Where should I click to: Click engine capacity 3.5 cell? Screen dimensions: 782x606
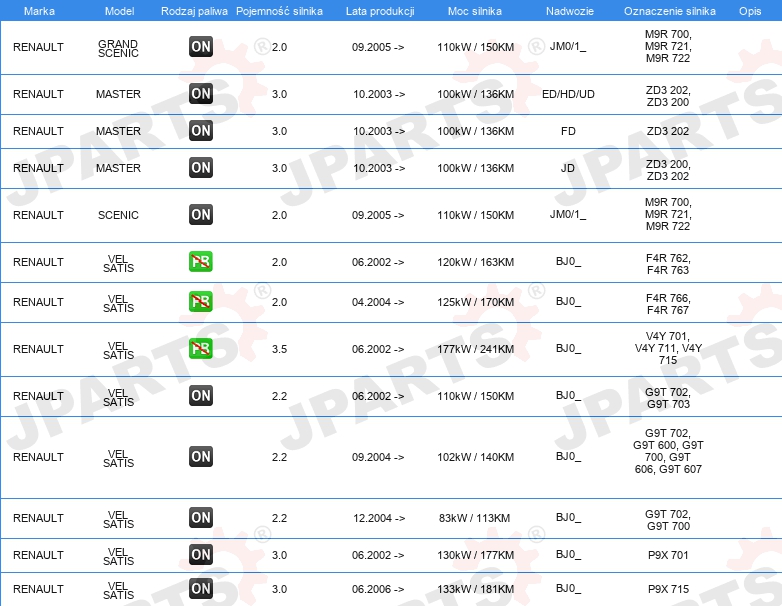pyautogui.click(x=279, y=349)
